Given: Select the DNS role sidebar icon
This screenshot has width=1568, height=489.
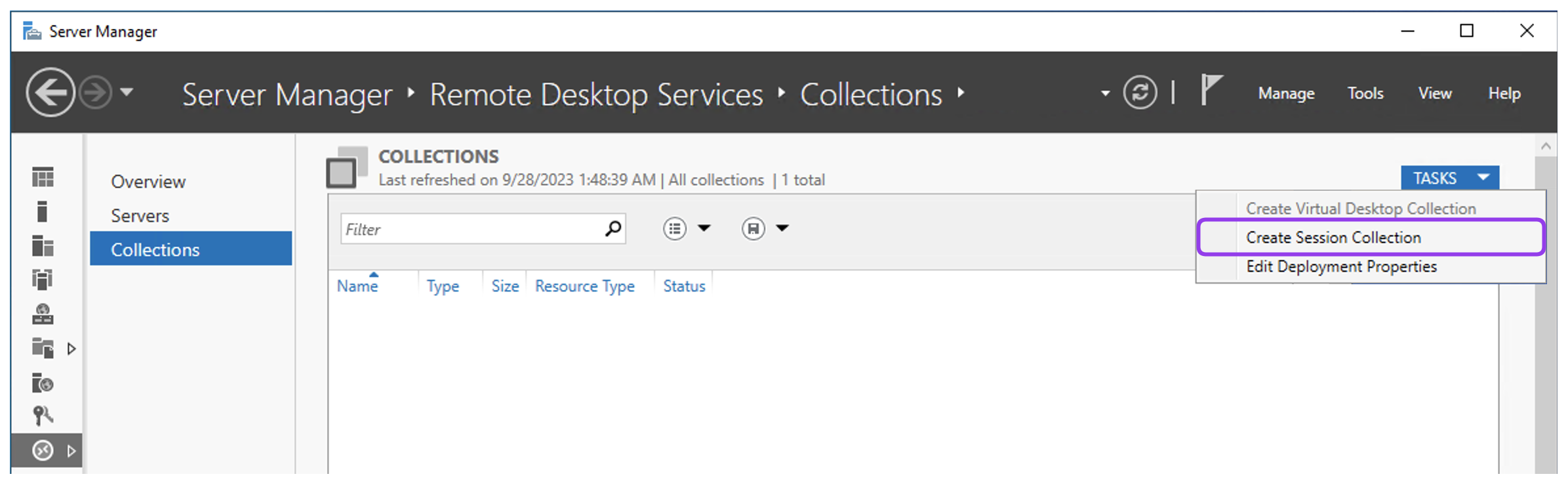Looking at the screenshot, I should point(43,314).
